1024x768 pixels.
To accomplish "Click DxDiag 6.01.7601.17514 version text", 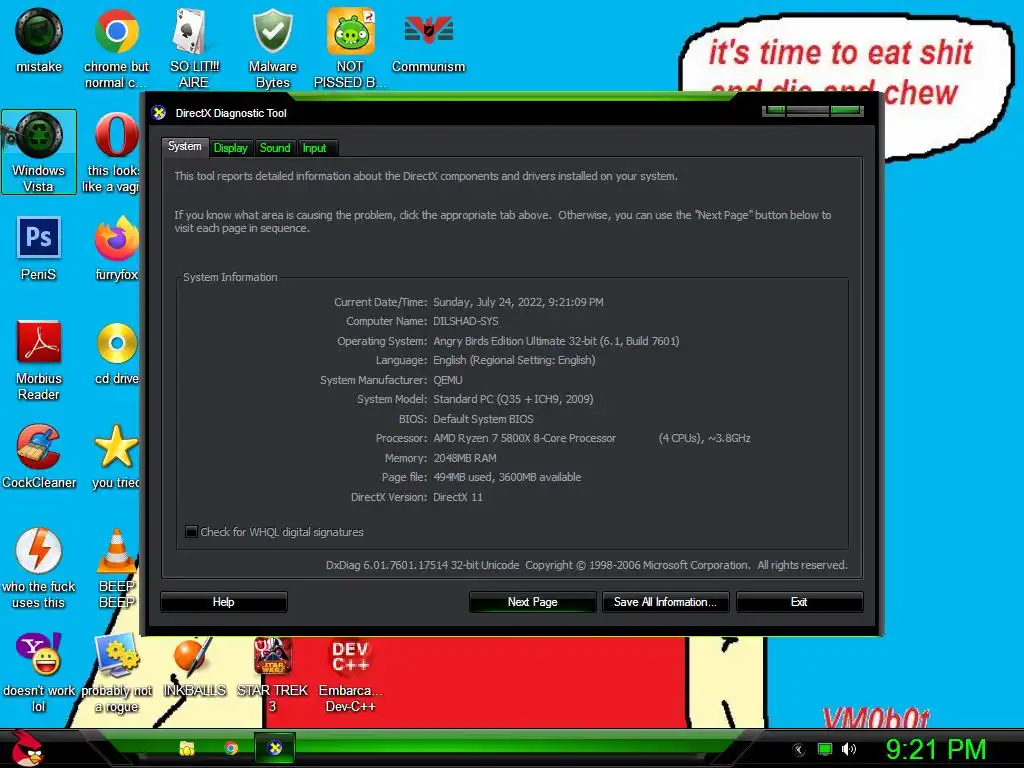I will (x=423, y=565).
